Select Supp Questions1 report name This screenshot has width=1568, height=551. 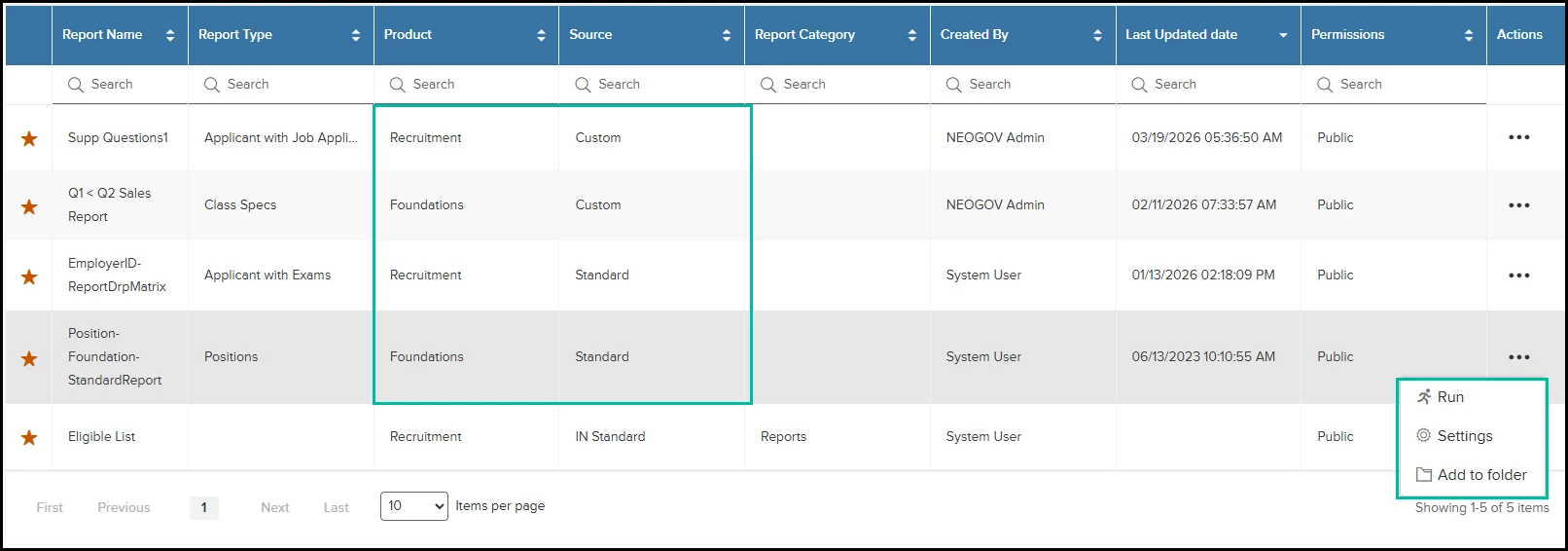pos(118,137)
